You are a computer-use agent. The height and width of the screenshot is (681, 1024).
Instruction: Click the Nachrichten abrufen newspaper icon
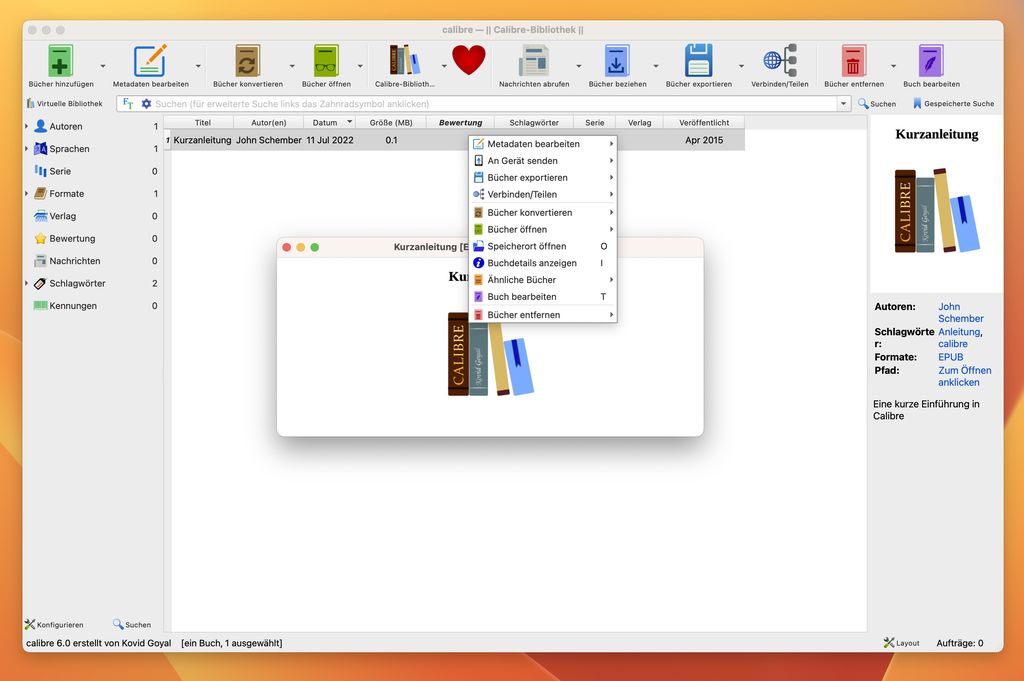coord(534,62)
